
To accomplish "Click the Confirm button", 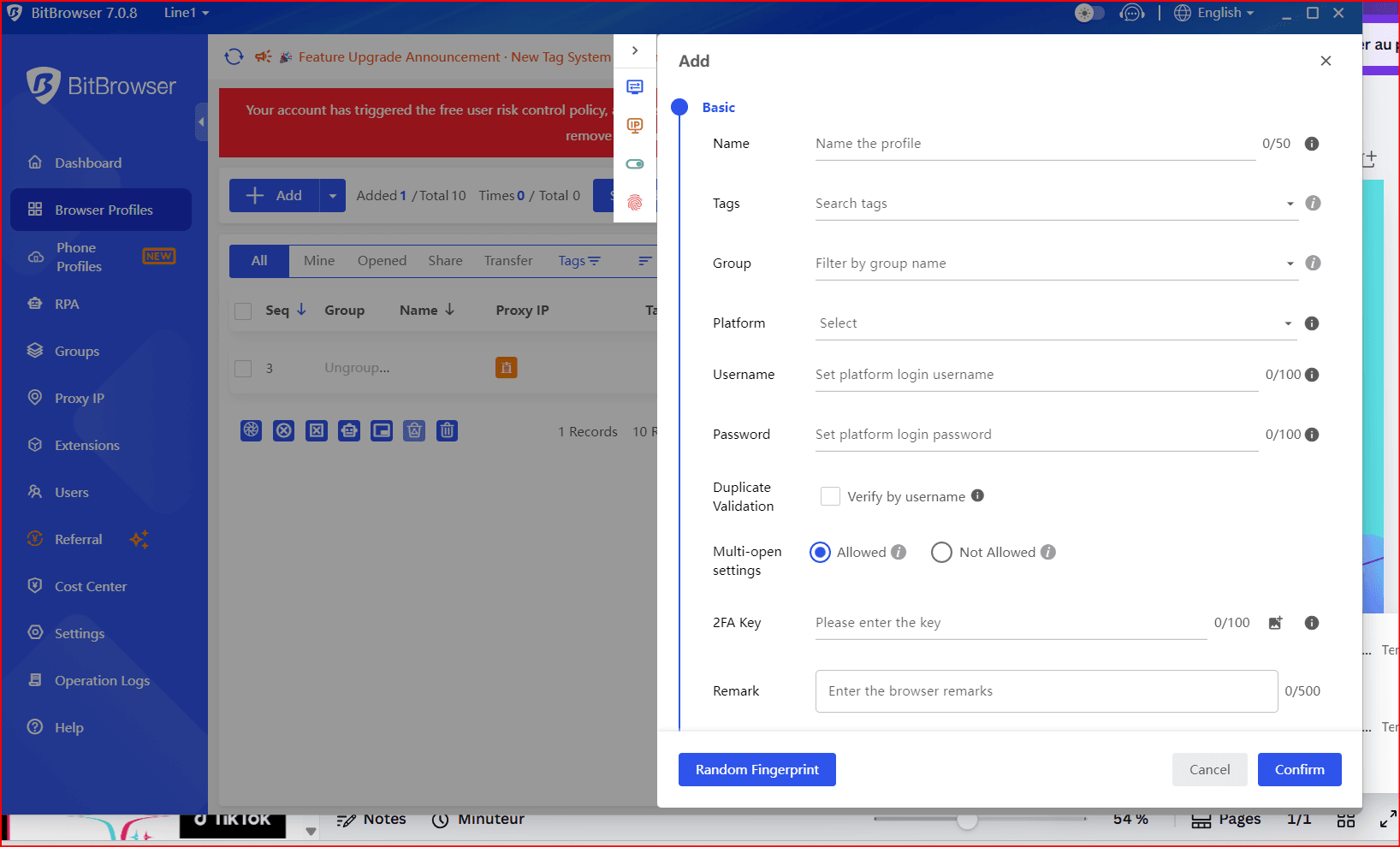I will (1299, 769).
